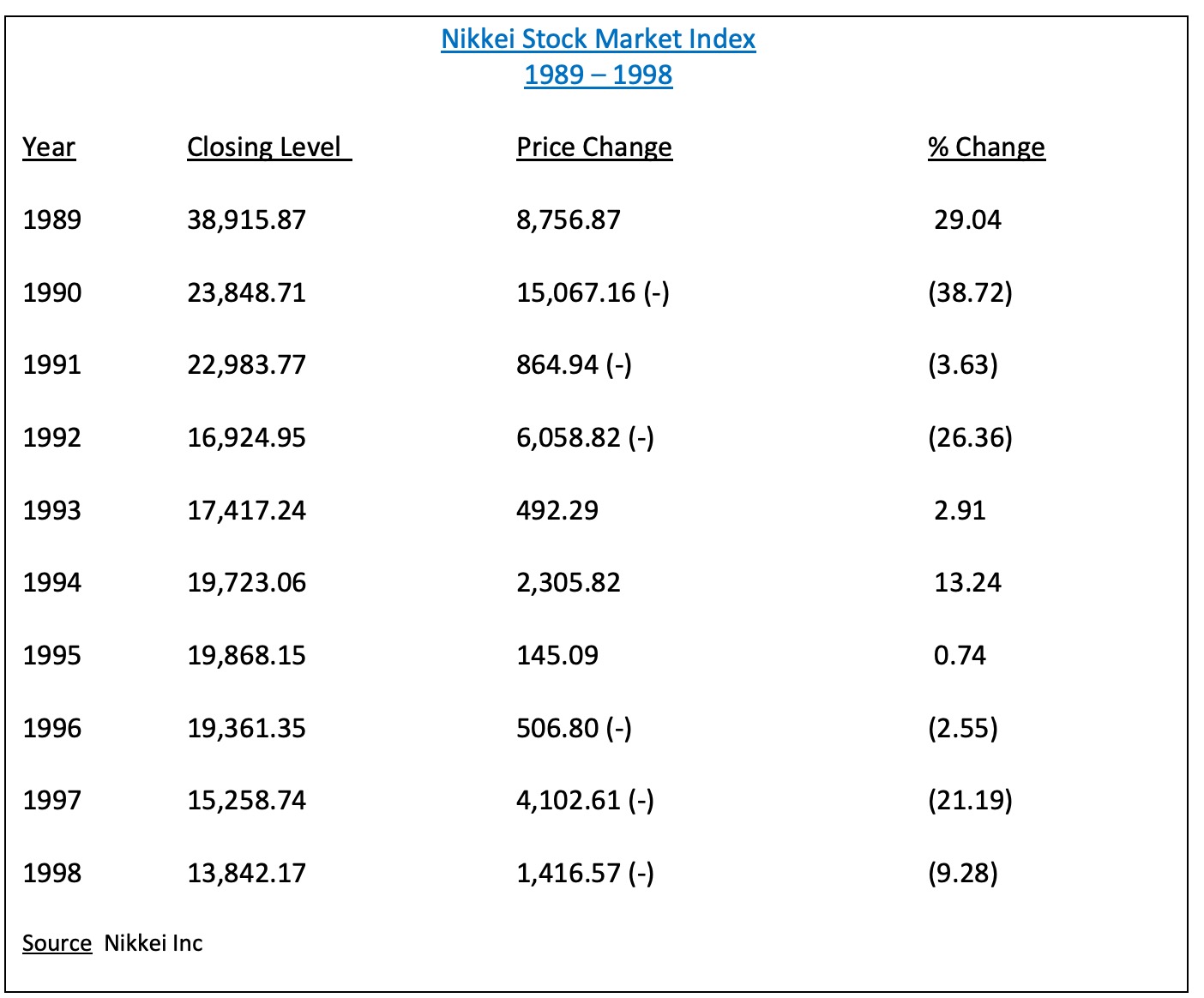The image size is (1204, 998).
Task: Click the Nikkei Stock Market Index title link
Action: pyautogui.click(x=598, y=39)
